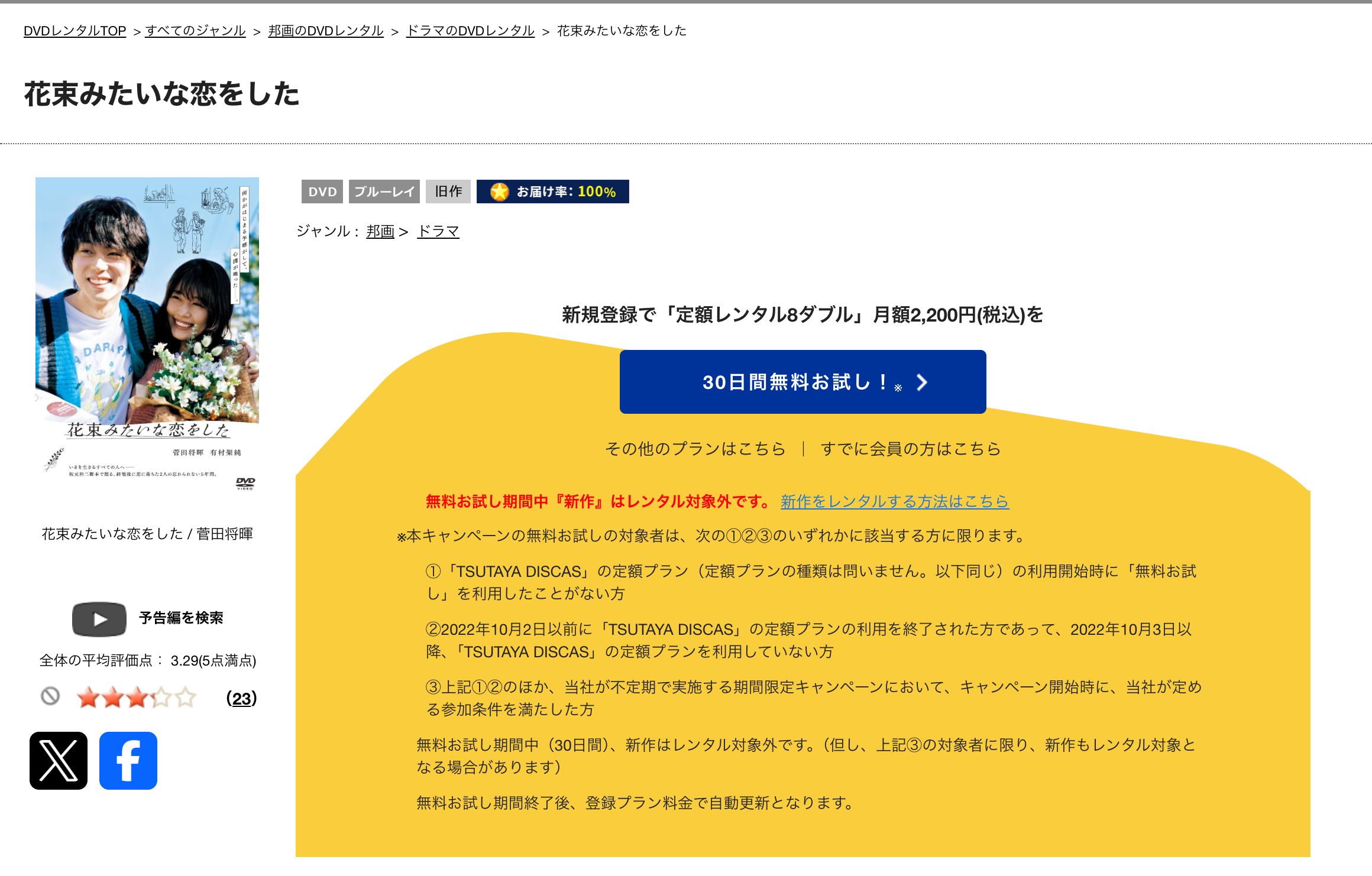Click the YouTube-style play icon for trailer search
The height and width of the screenshot is (876, 1372).
(99, 619)
